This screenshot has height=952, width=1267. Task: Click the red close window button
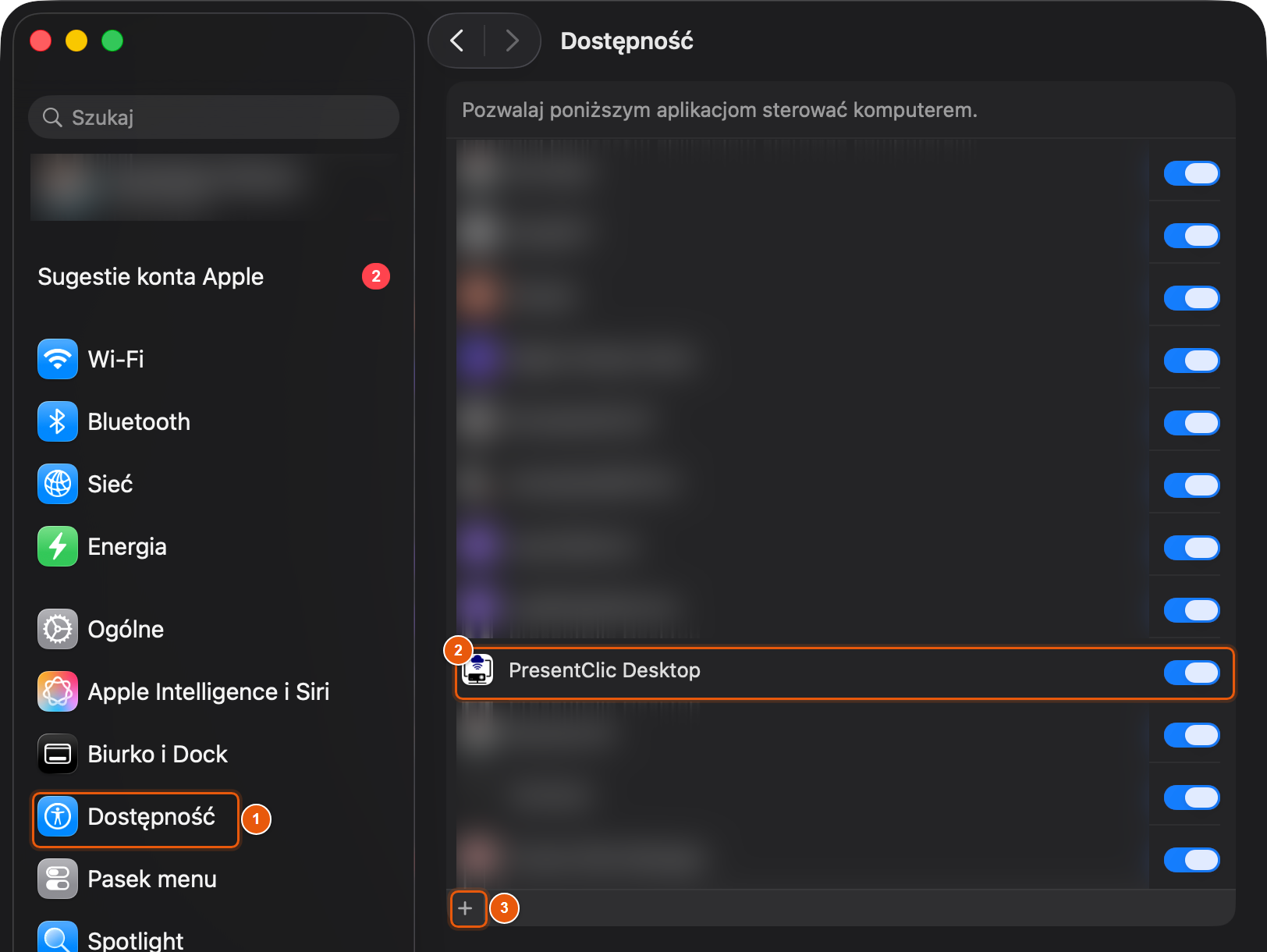click(x=41, y=41)
